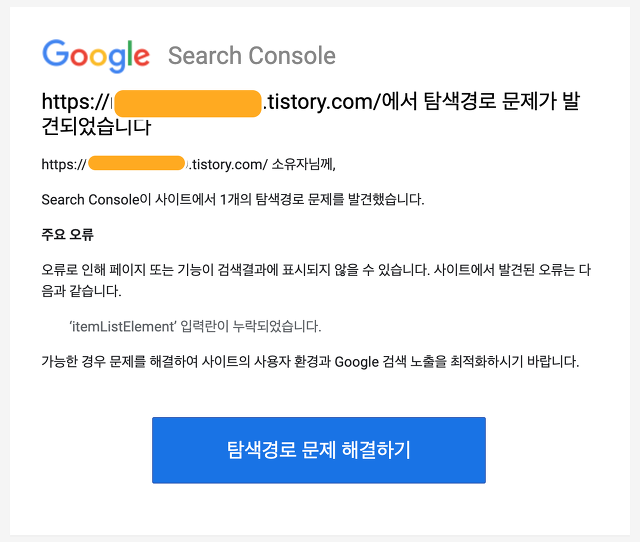The width and height of the screenshot is (640, 542).
Task: Click the Google logo
Action: tap(96, 56)
